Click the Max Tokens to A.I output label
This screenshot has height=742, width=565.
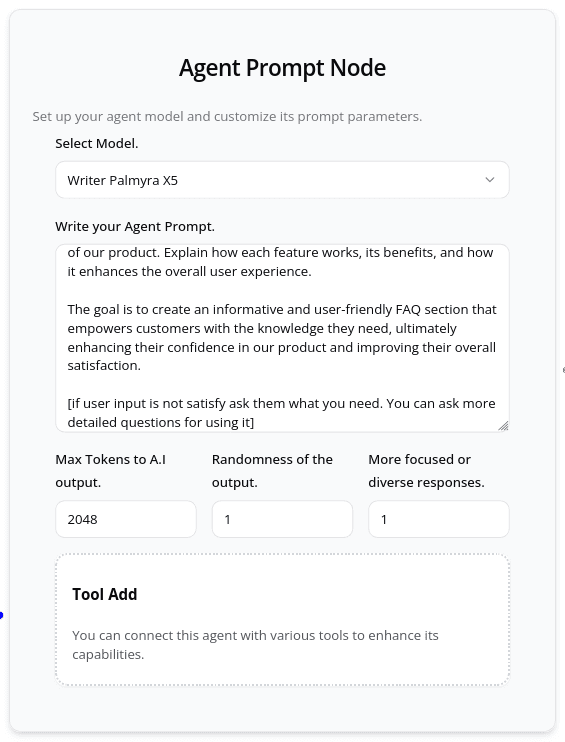click(x=111, y=471)
